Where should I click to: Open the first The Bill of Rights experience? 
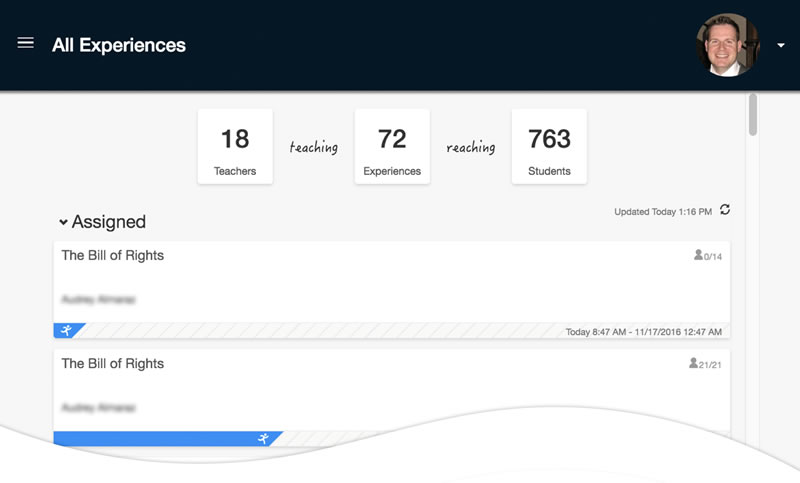pos(113,256)
